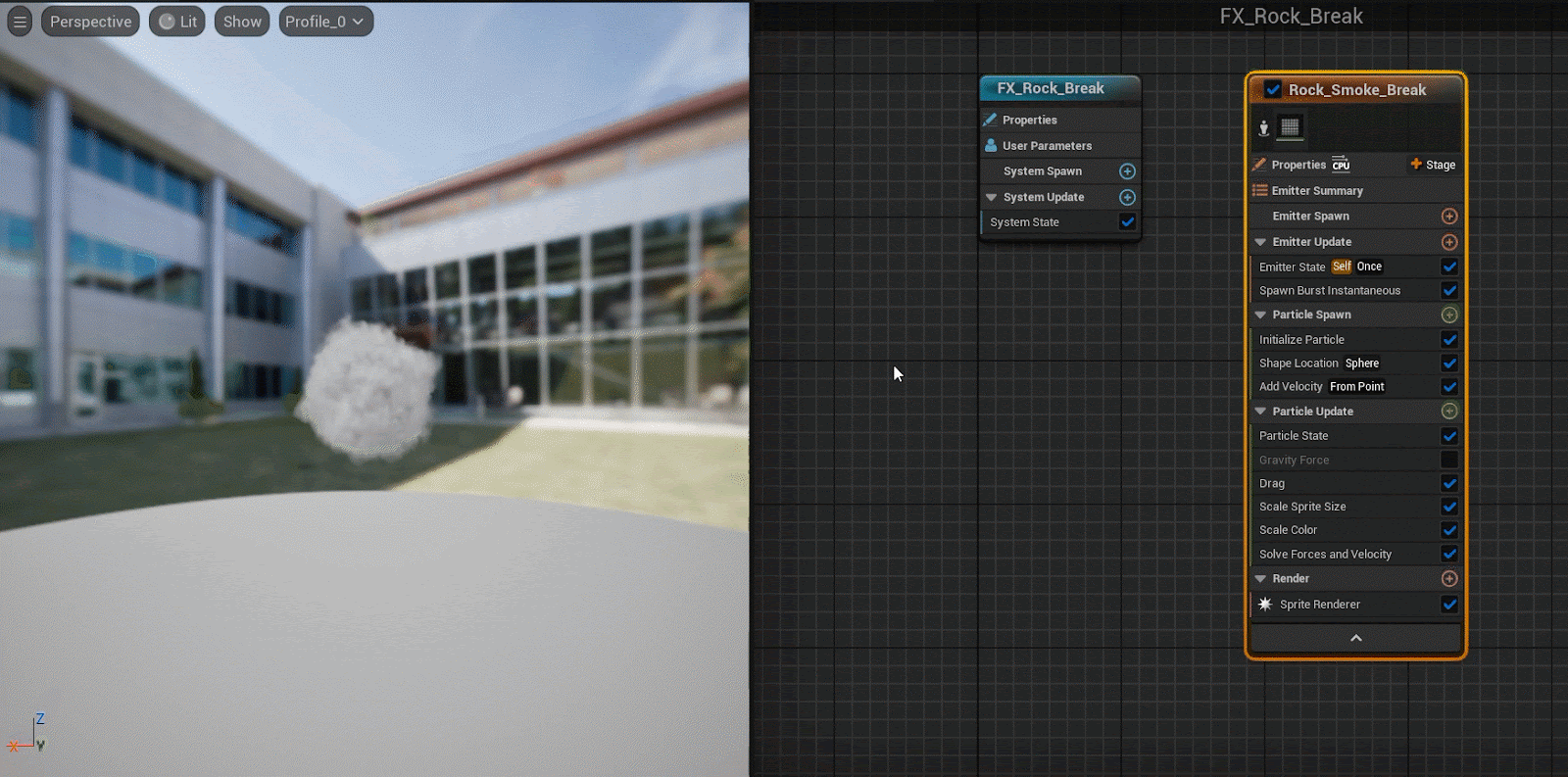This screenshot has width=1568, height=777.
Task: Collapse the Particle Spawn section arrow
Action: (1260, 315)
